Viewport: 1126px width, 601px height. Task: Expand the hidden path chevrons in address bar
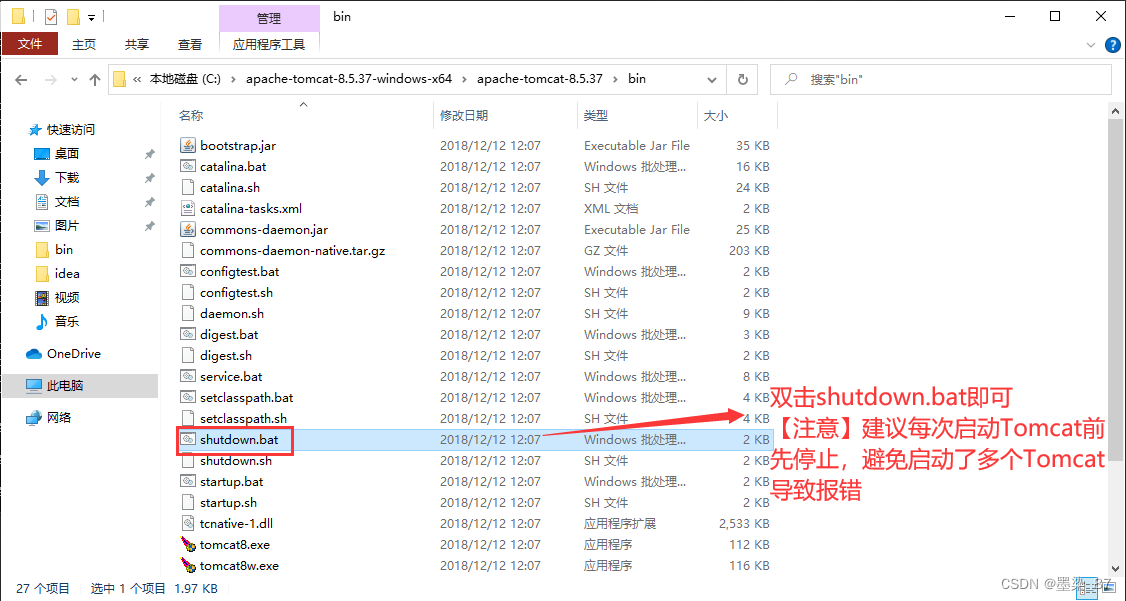136,80
